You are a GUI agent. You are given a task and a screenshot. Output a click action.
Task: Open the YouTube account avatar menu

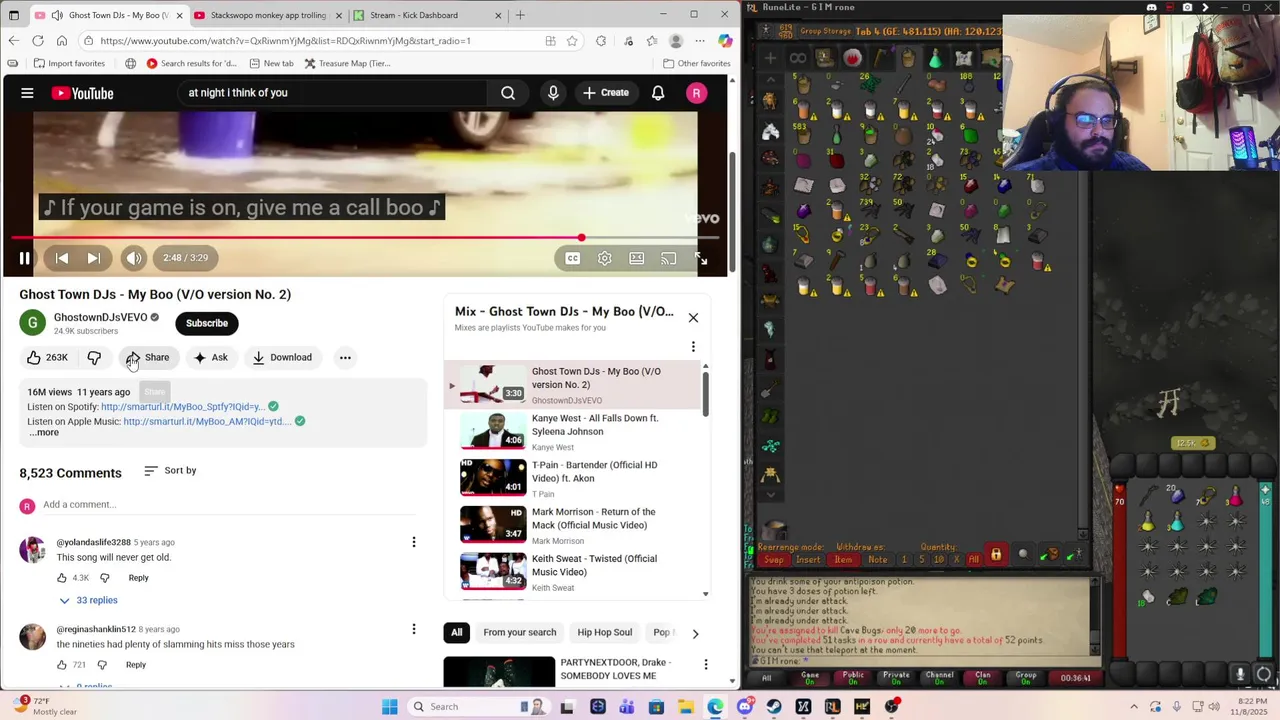[x=697, y=93]
